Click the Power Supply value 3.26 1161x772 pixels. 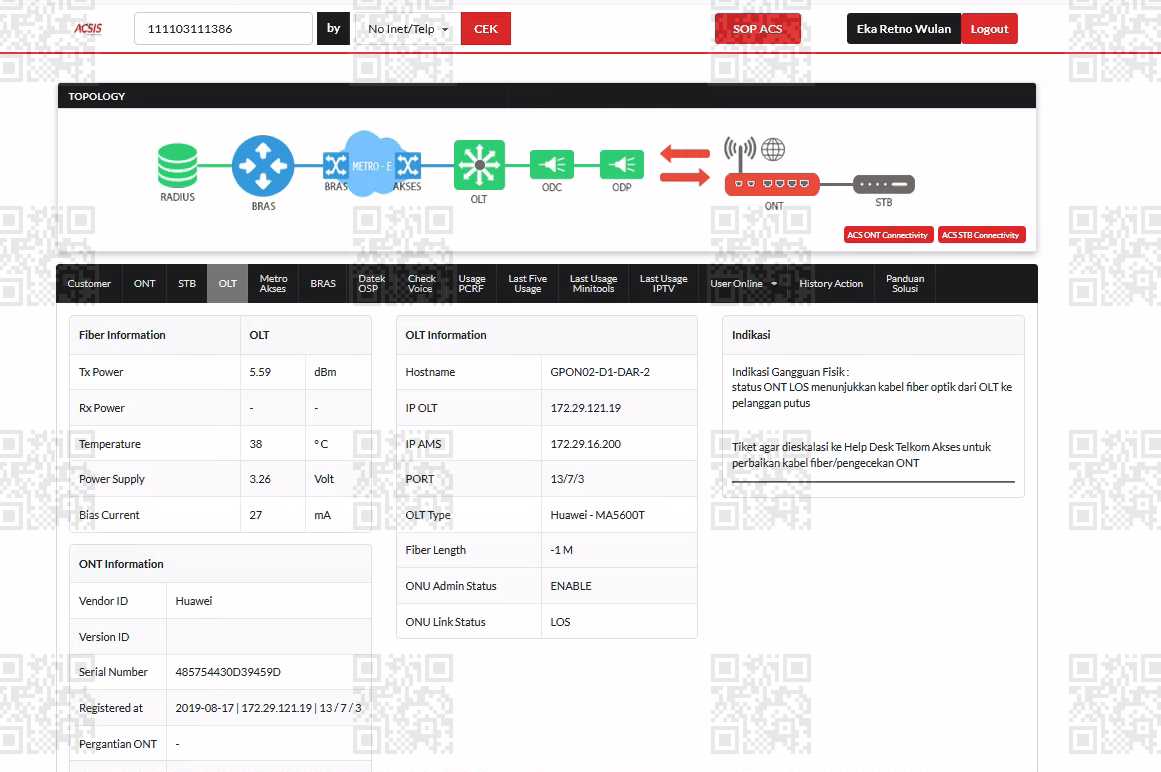pos(260,479)
